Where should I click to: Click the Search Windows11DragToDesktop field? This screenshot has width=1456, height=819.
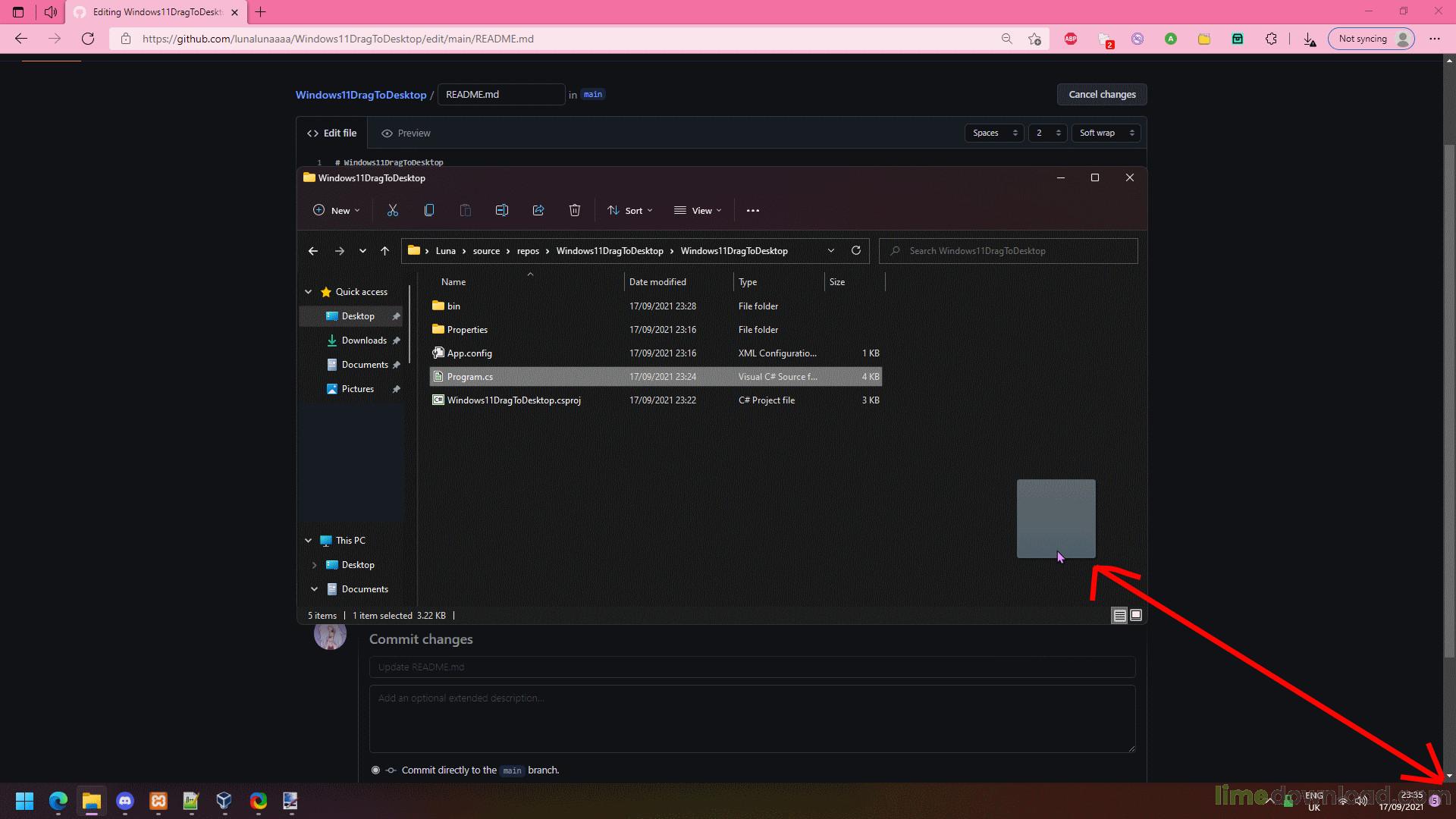click(1009, 251)
